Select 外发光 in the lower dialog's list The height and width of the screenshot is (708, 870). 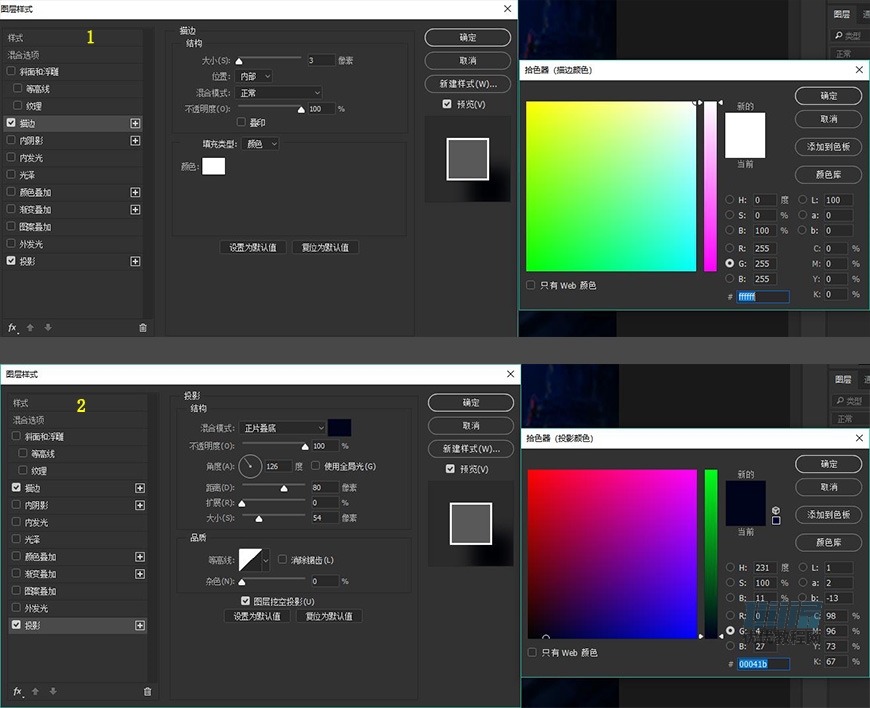point(34,608)
